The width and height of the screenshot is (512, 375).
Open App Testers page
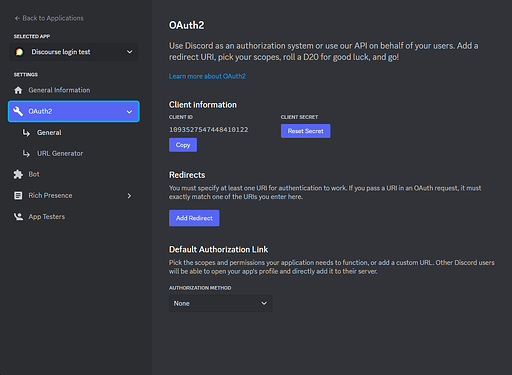point(47,217)
